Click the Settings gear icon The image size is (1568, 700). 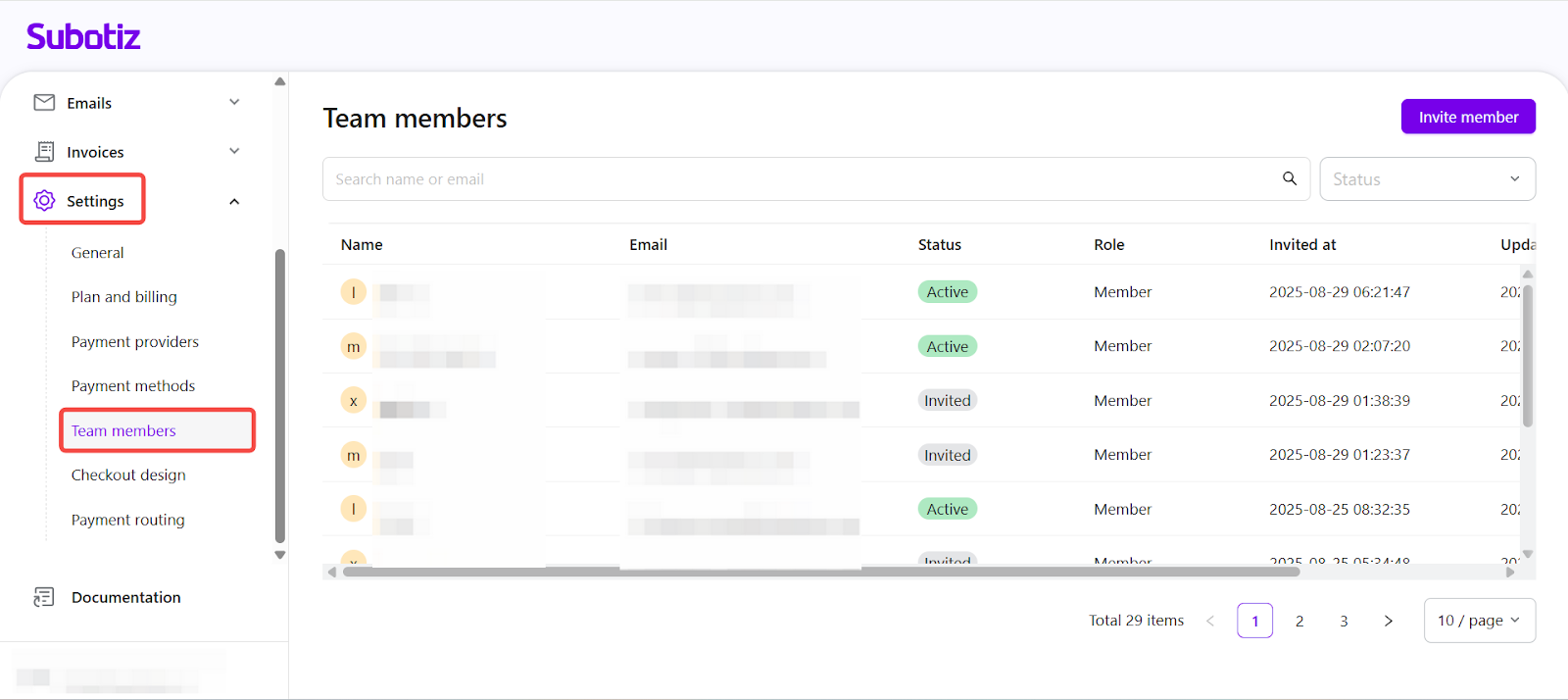click(44, 201)
